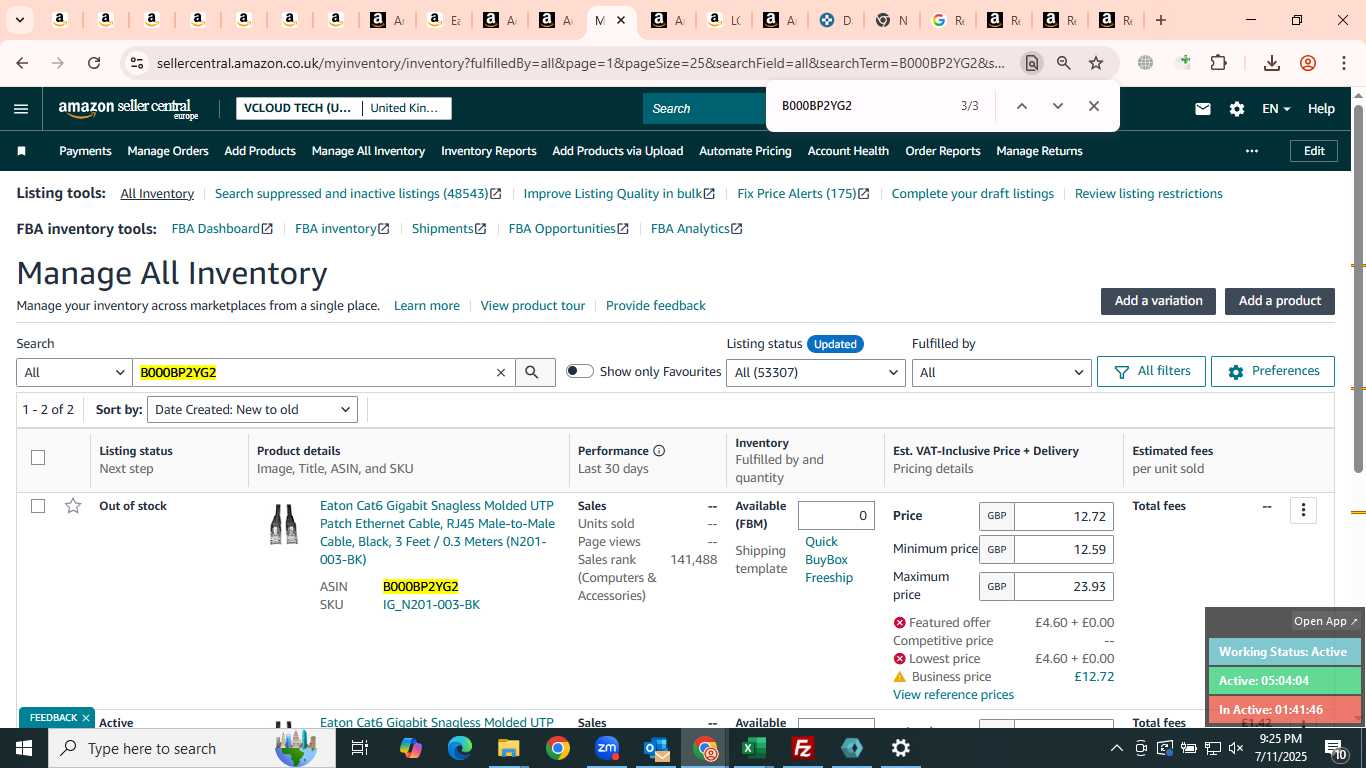Click the Minimum price field showing 12.59

[x=1063, y=549]
